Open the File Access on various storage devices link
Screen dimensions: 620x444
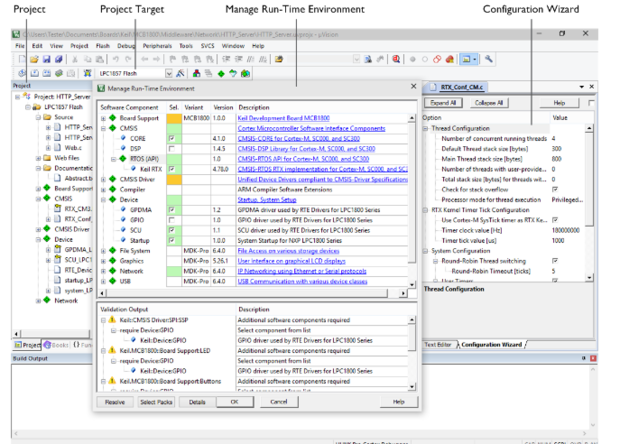pyautogui.click(x=288, y=251)
